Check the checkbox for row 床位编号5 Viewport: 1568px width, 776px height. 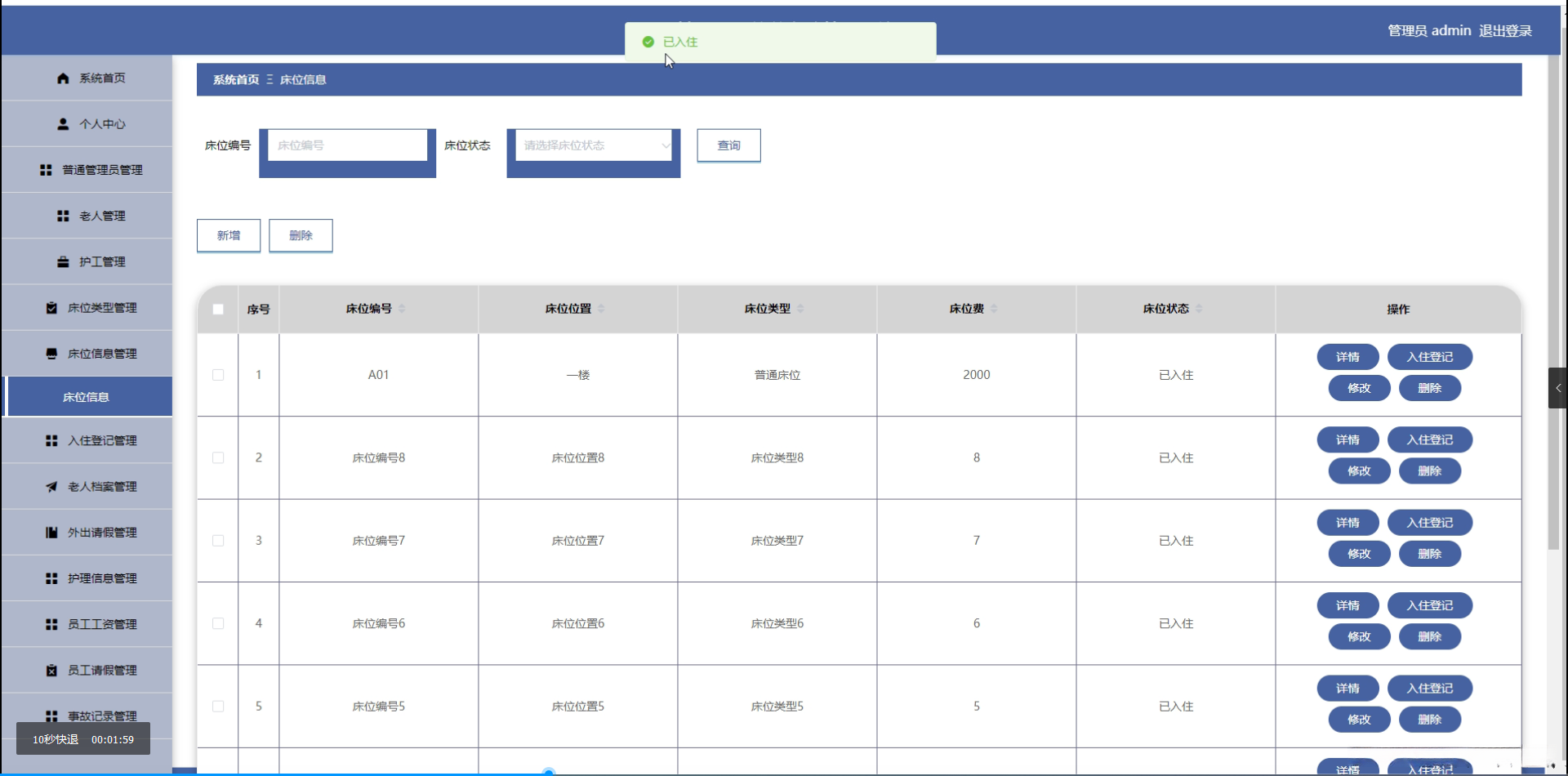218,707
